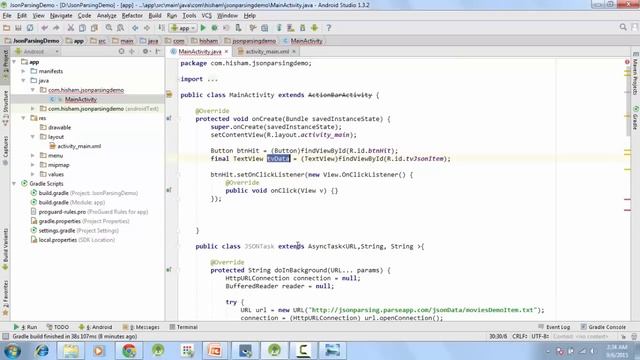This screenshot has width=640, height=360.
Task: Click the Undo arrow icon
Action: [44, 28]
